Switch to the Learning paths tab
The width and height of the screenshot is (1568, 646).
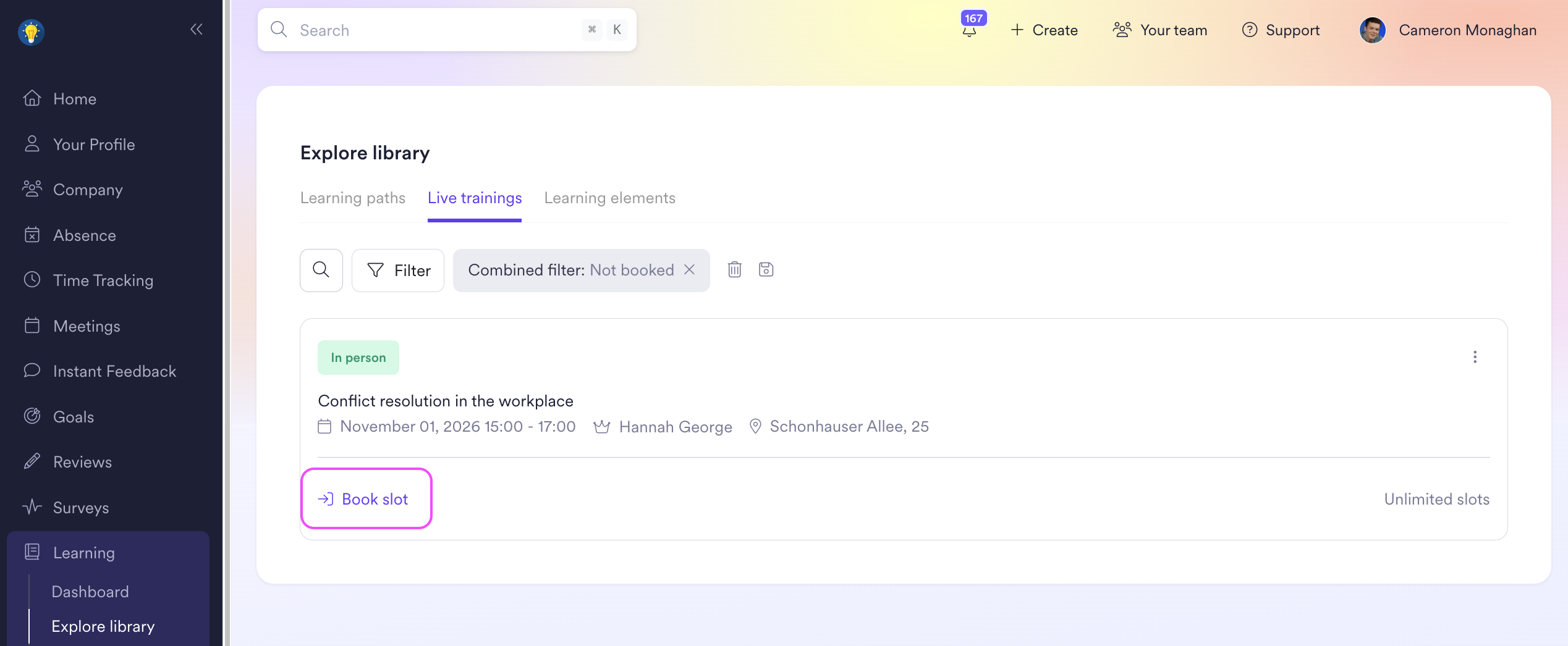pyautogui.click(x=352, y=198)
